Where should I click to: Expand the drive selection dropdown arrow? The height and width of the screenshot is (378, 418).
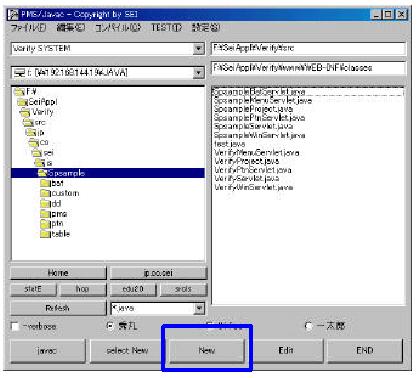[x=199, y=72]
